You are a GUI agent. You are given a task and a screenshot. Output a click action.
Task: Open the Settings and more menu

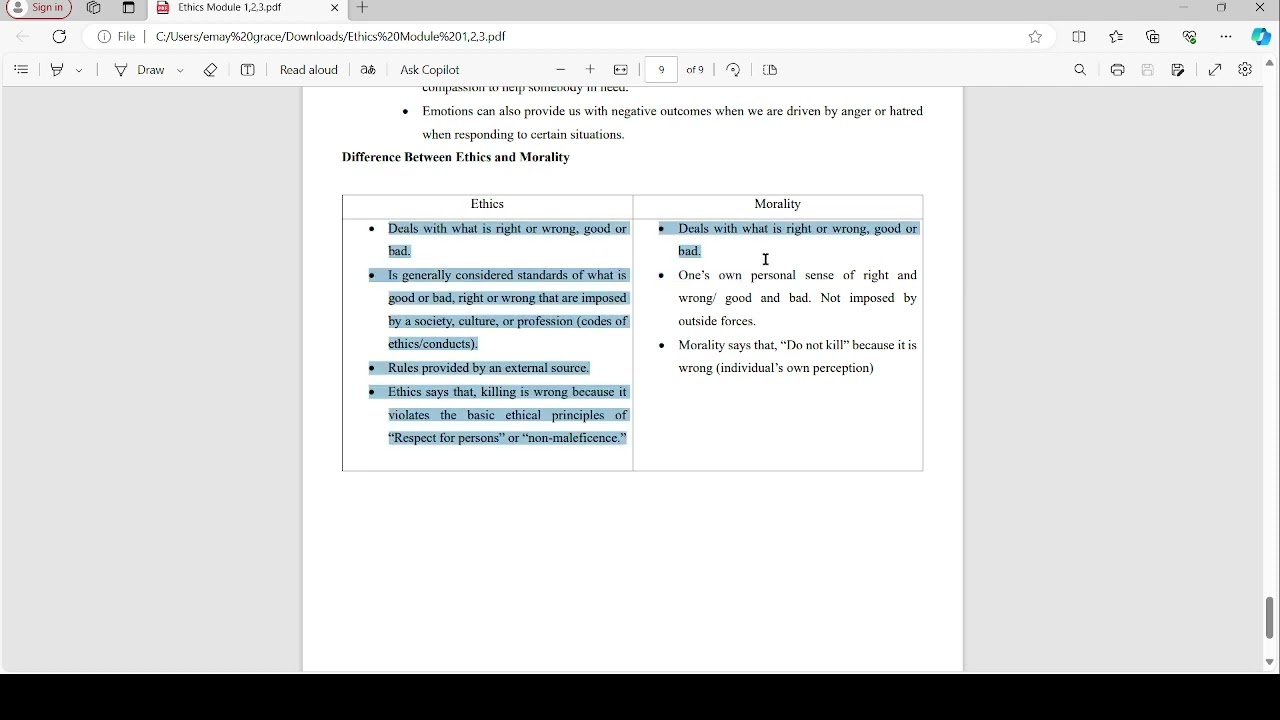tap(1226, 37)
